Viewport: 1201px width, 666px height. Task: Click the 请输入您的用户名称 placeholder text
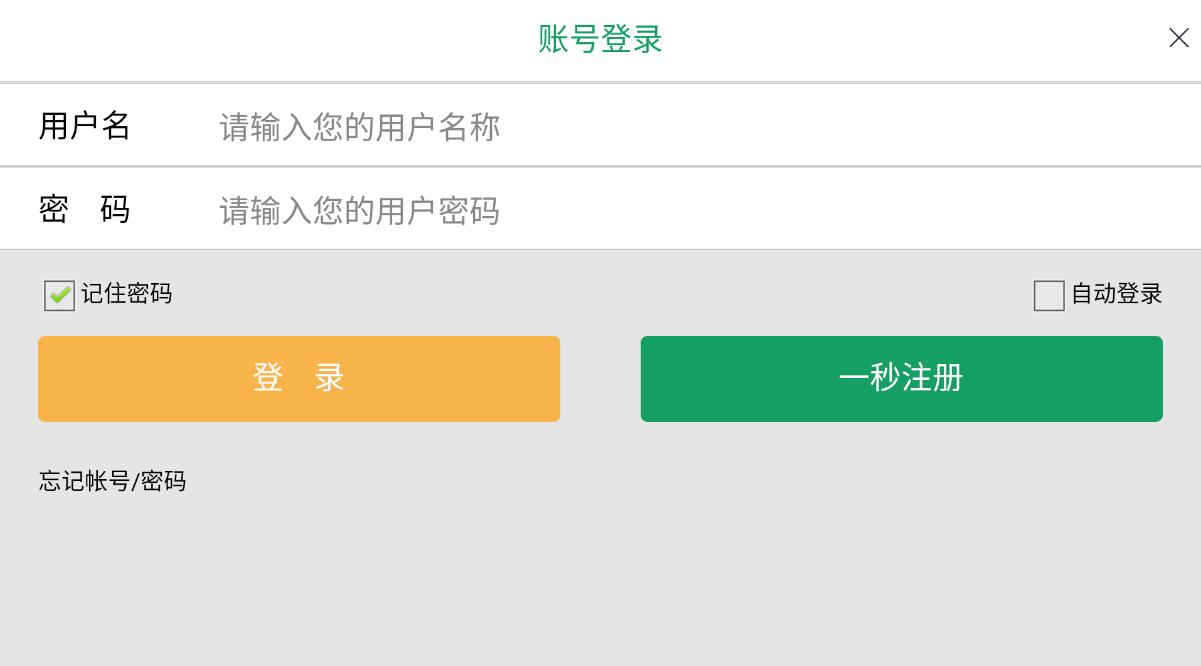click(x=360, y=127)
